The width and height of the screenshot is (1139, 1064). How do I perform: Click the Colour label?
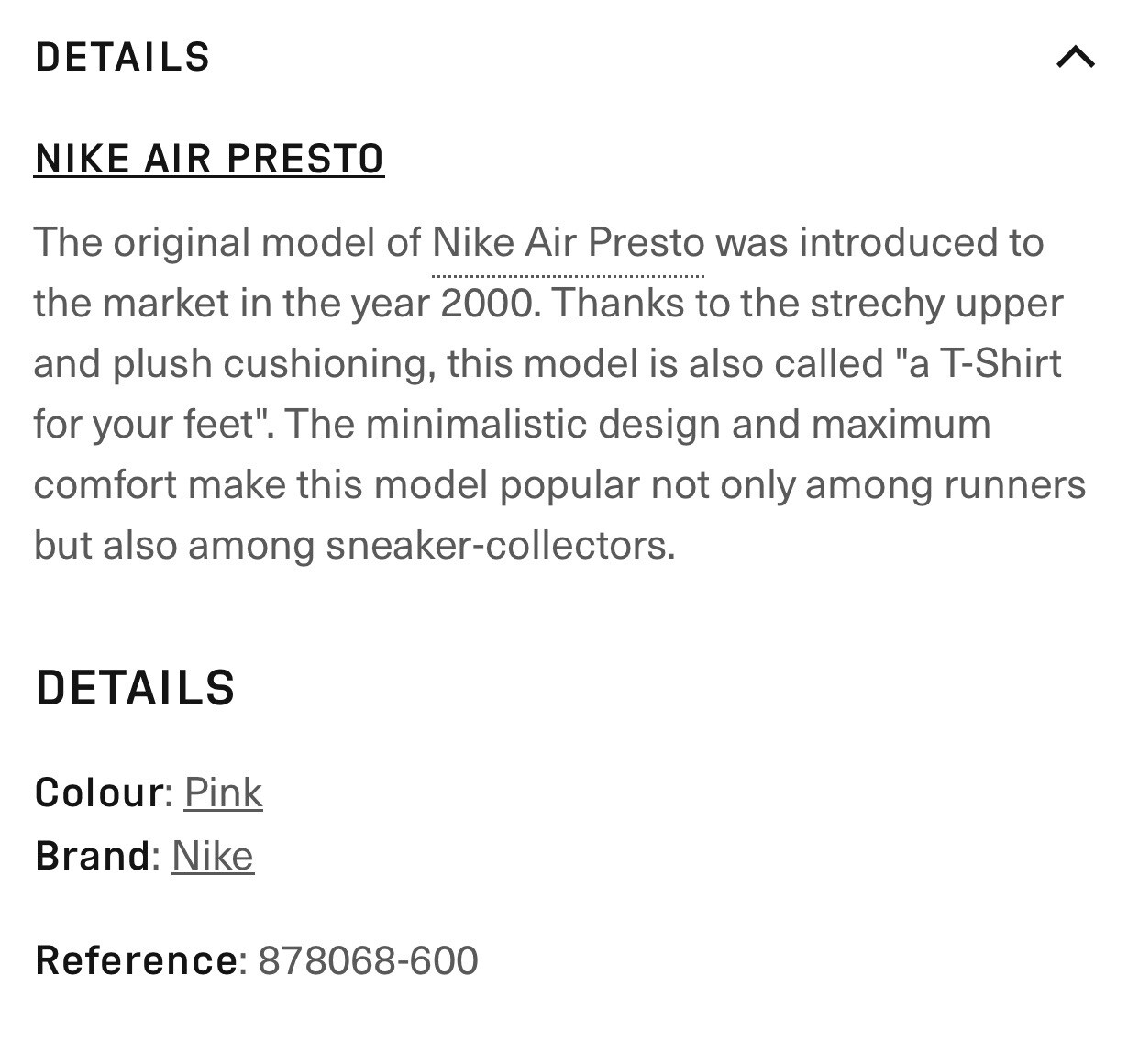click(99, 792)
